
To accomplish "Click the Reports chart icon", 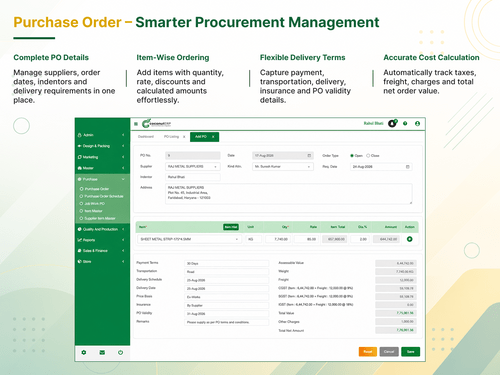I will 80,240.
